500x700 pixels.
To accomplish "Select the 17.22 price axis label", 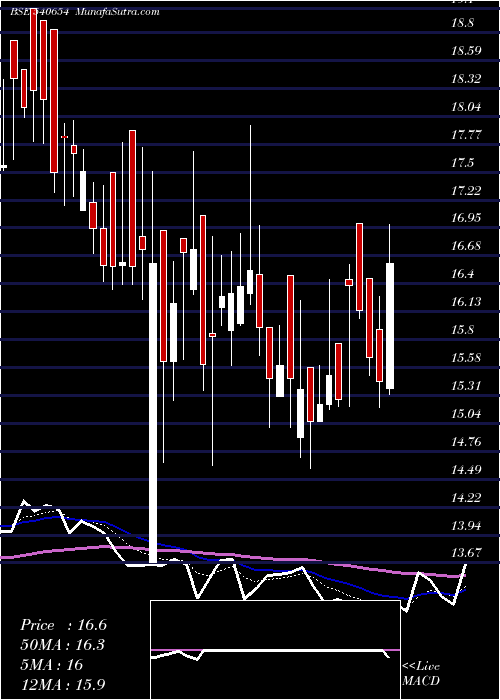I will [x=466, y=191].
